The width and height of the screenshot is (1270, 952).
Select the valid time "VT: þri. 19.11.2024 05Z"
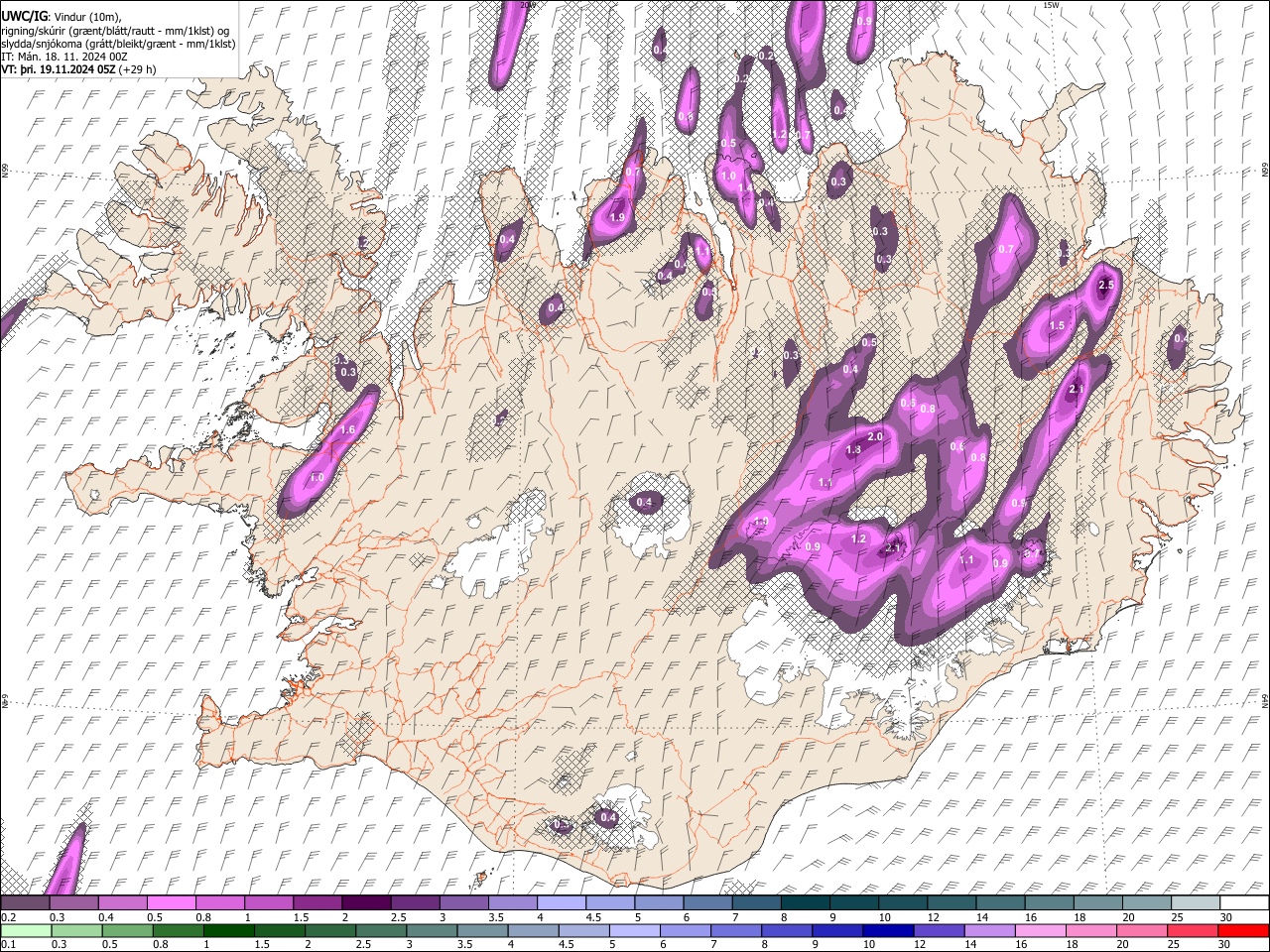[59, 70]
